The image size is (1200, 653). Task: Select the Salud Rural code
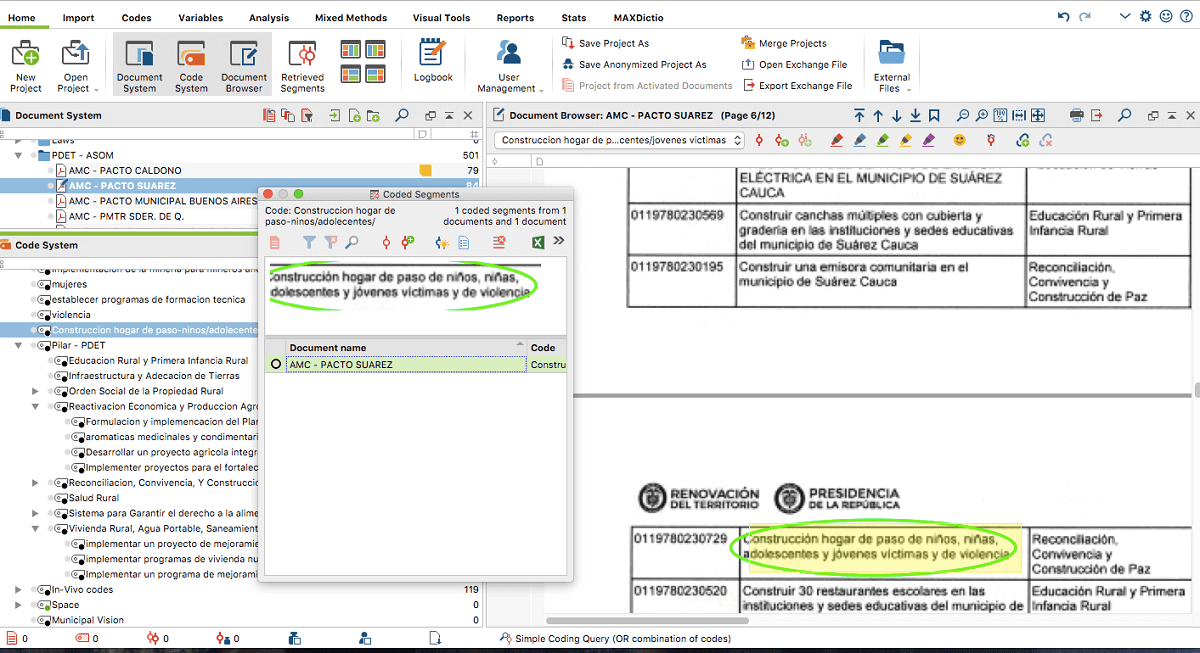tap(93, 498)
